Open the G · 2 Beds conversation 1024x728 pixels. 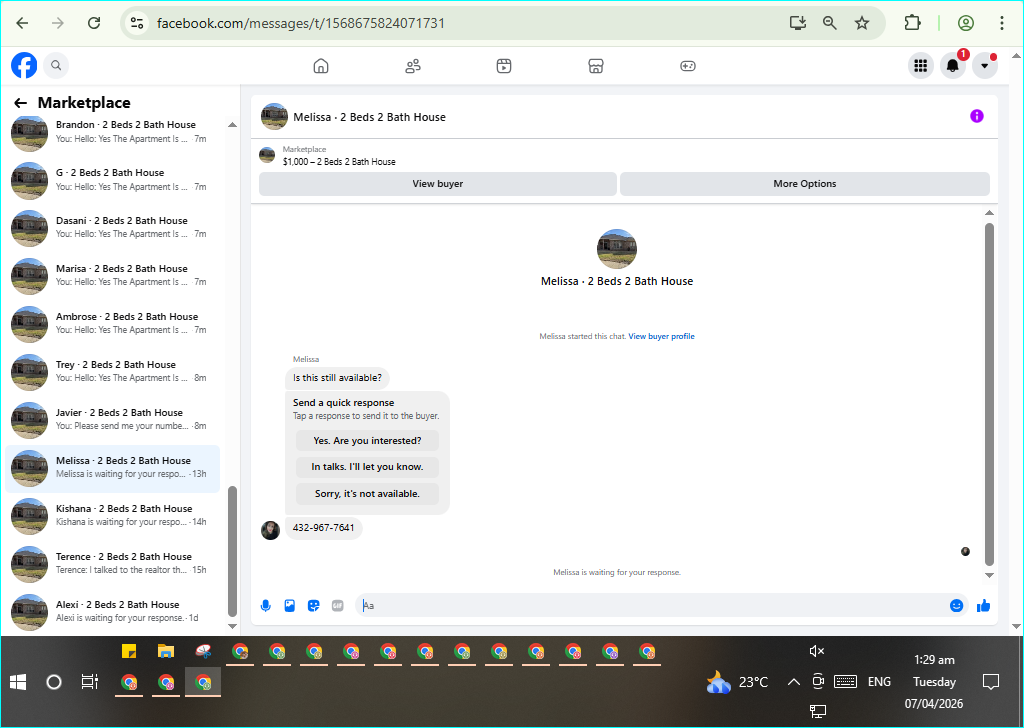click(x=112, y=180)
